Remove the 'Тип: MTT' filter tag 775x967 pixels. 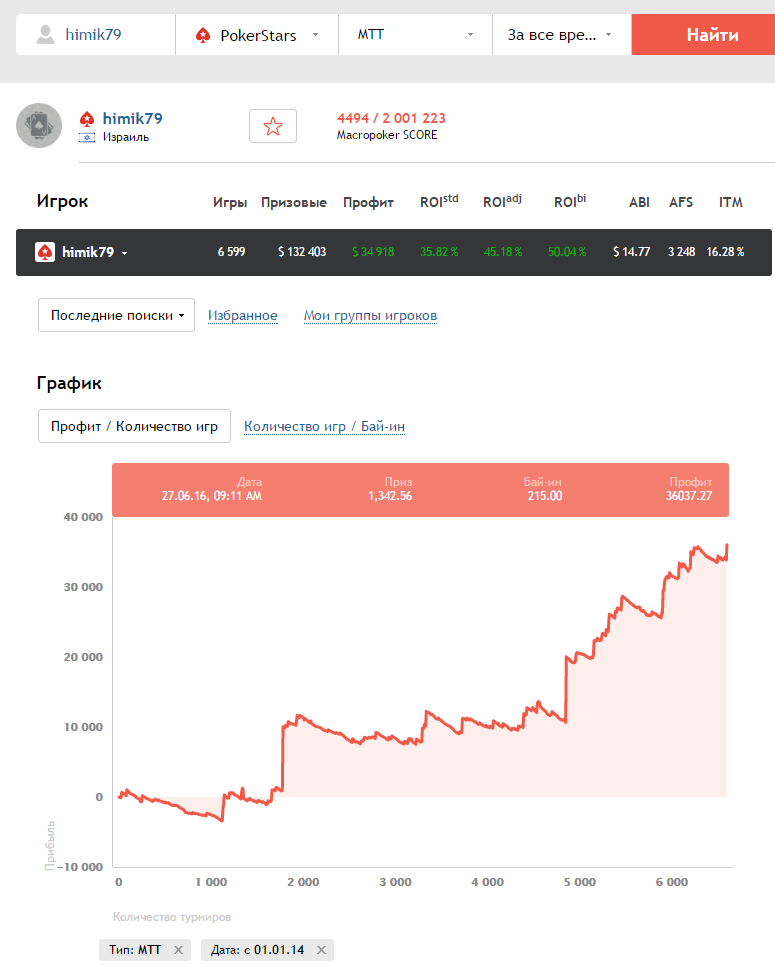click(x=178, y=950)
